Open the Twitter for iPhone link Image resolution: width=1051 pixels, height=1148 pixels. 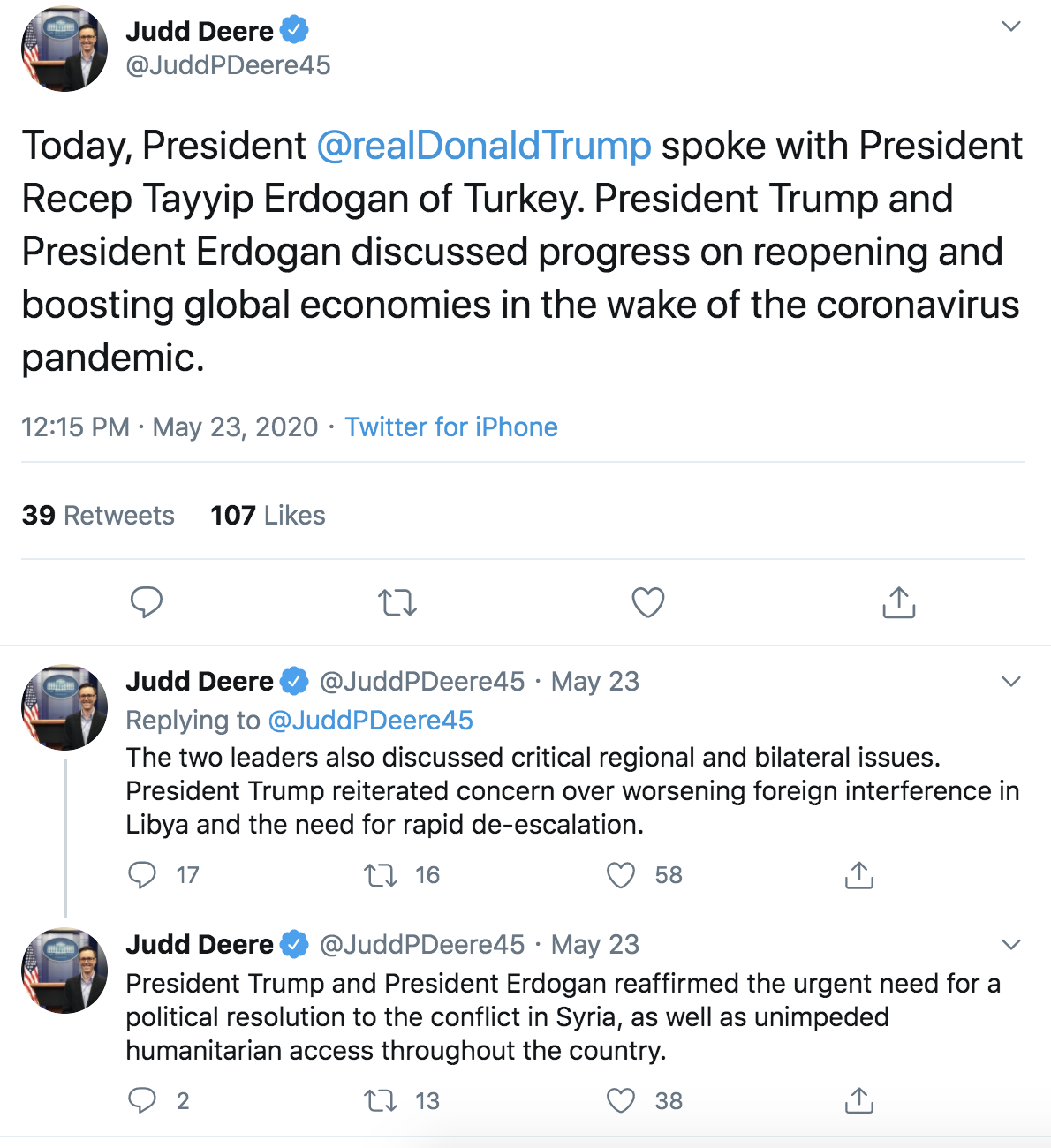[x=451, y=427]
